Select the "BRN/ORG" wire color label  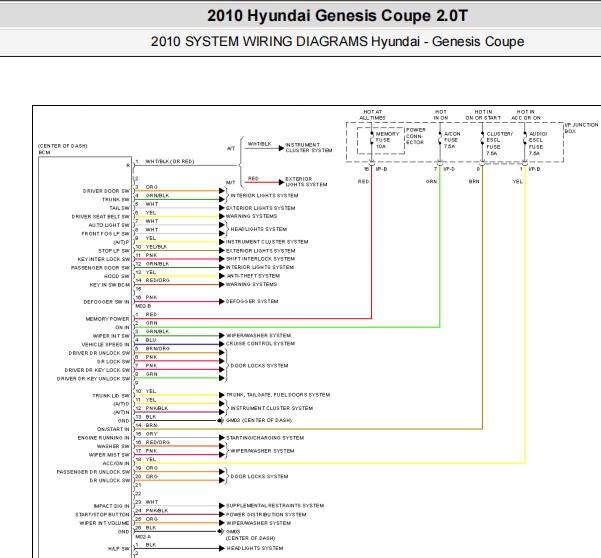[x=158, y=349]
